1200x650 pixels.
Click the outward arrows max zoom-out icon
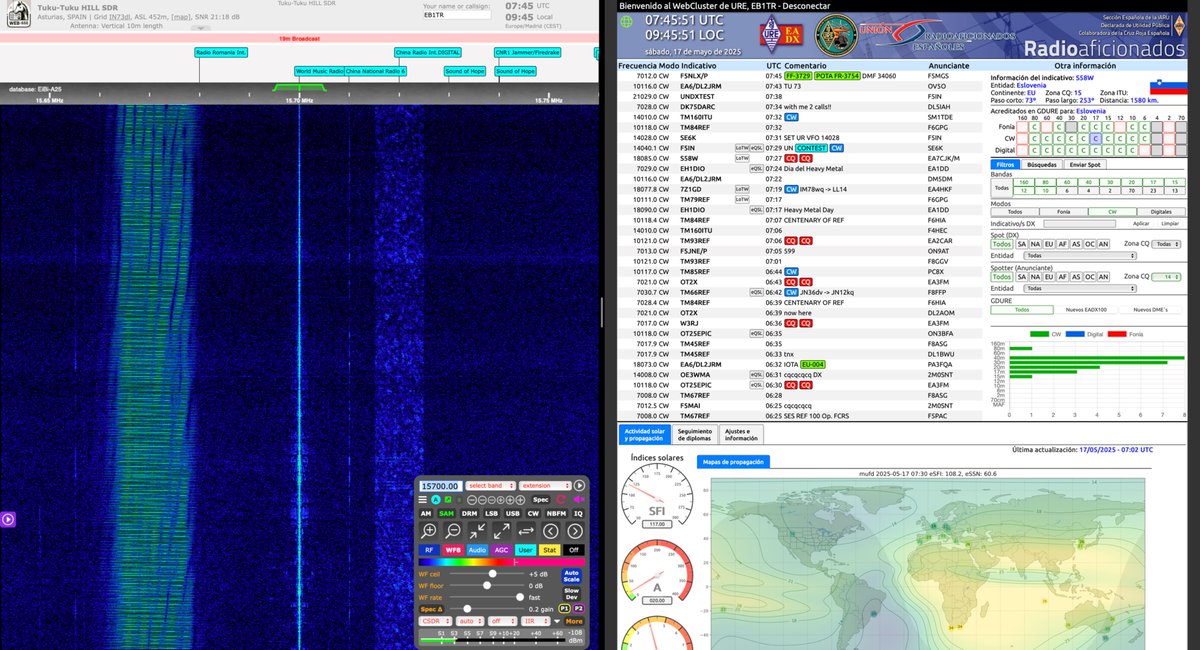501,531
